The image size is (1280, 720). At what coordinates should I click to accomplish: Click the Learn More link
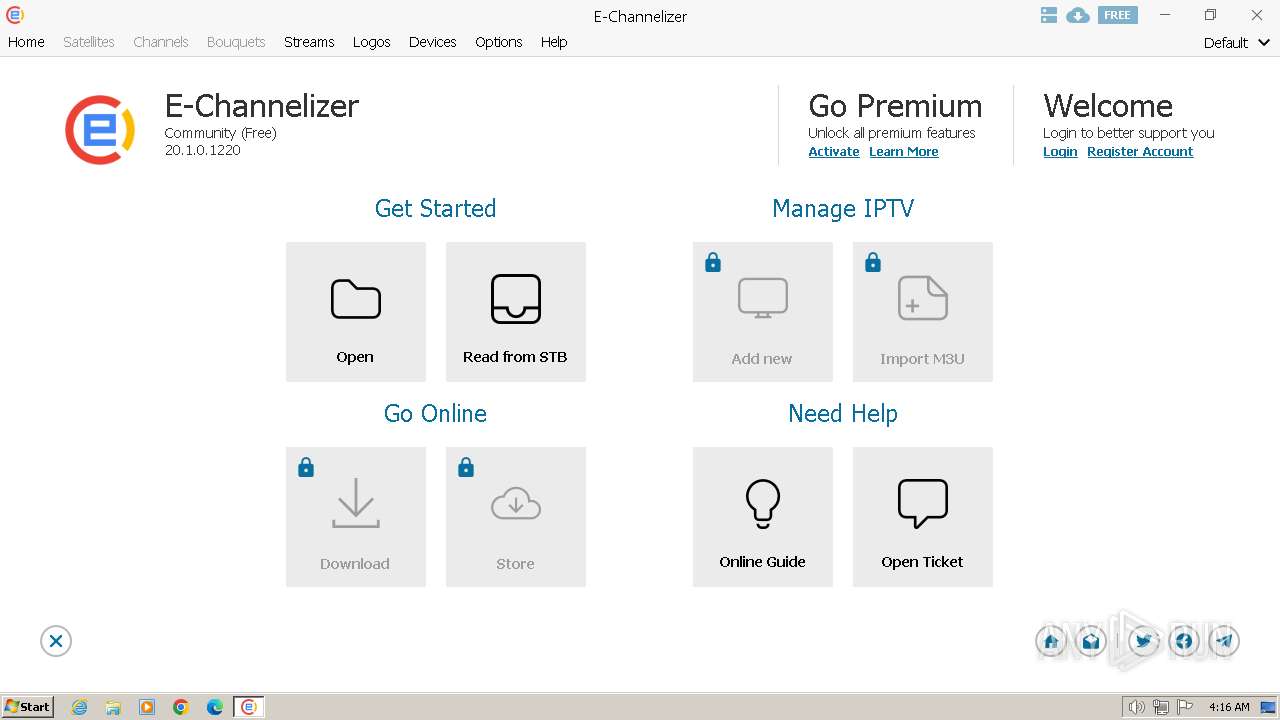(904, 152)
